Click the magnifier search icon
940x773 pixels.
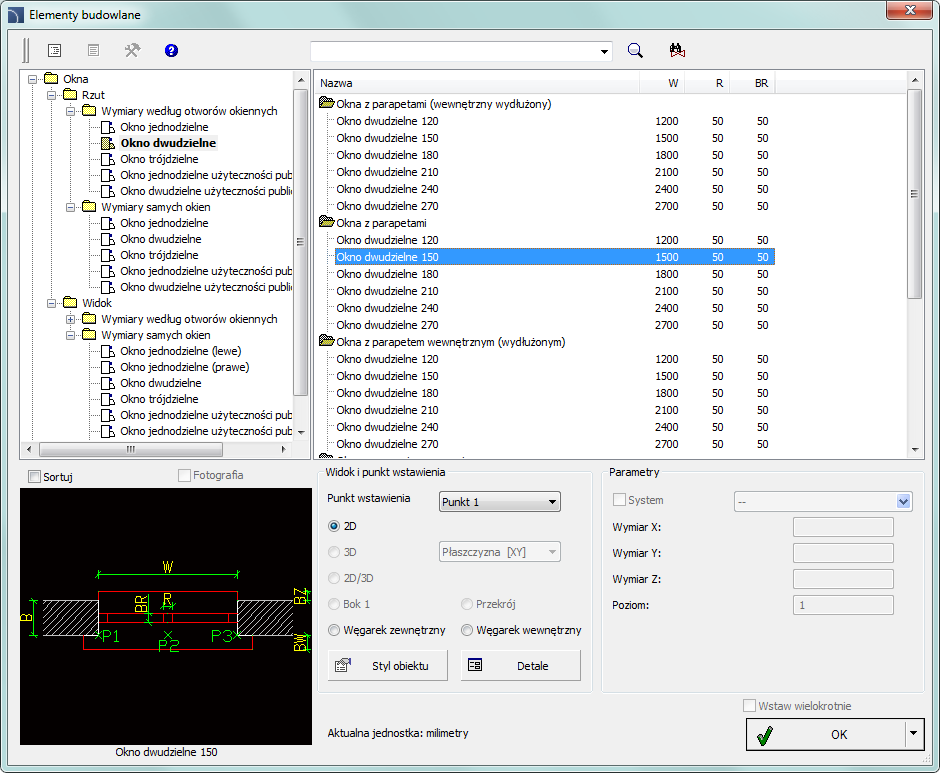[x=635, y=50]
